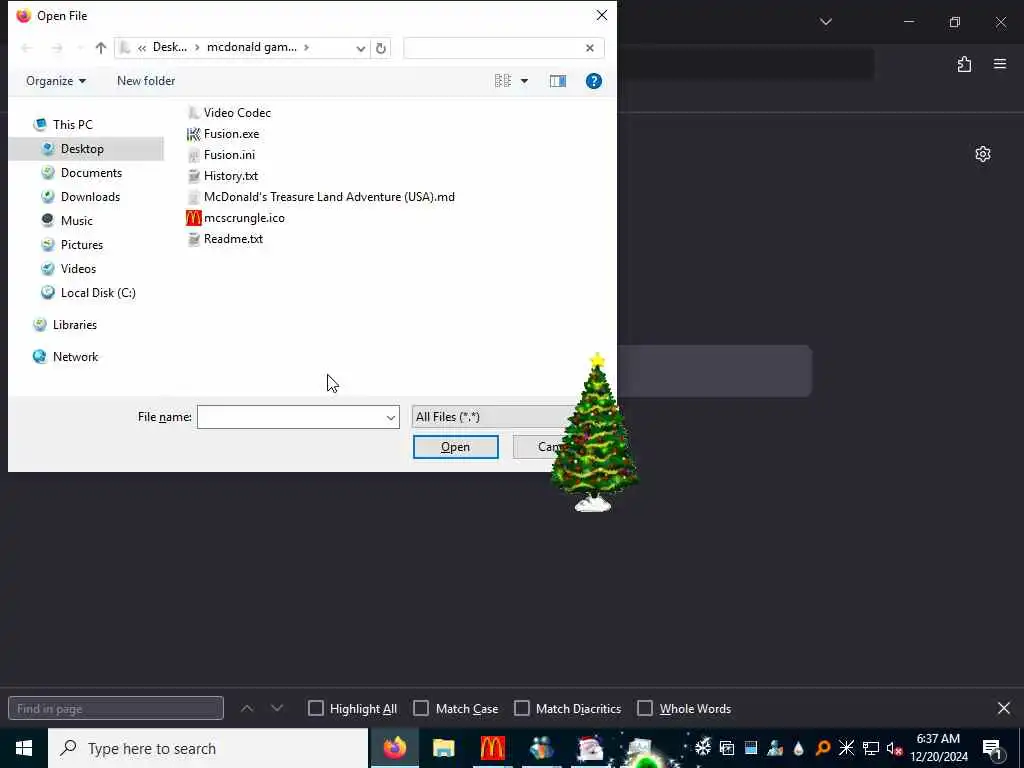Open network tray icon
The width and height of the screenshot is (1024, 768).
coord(871,748)
